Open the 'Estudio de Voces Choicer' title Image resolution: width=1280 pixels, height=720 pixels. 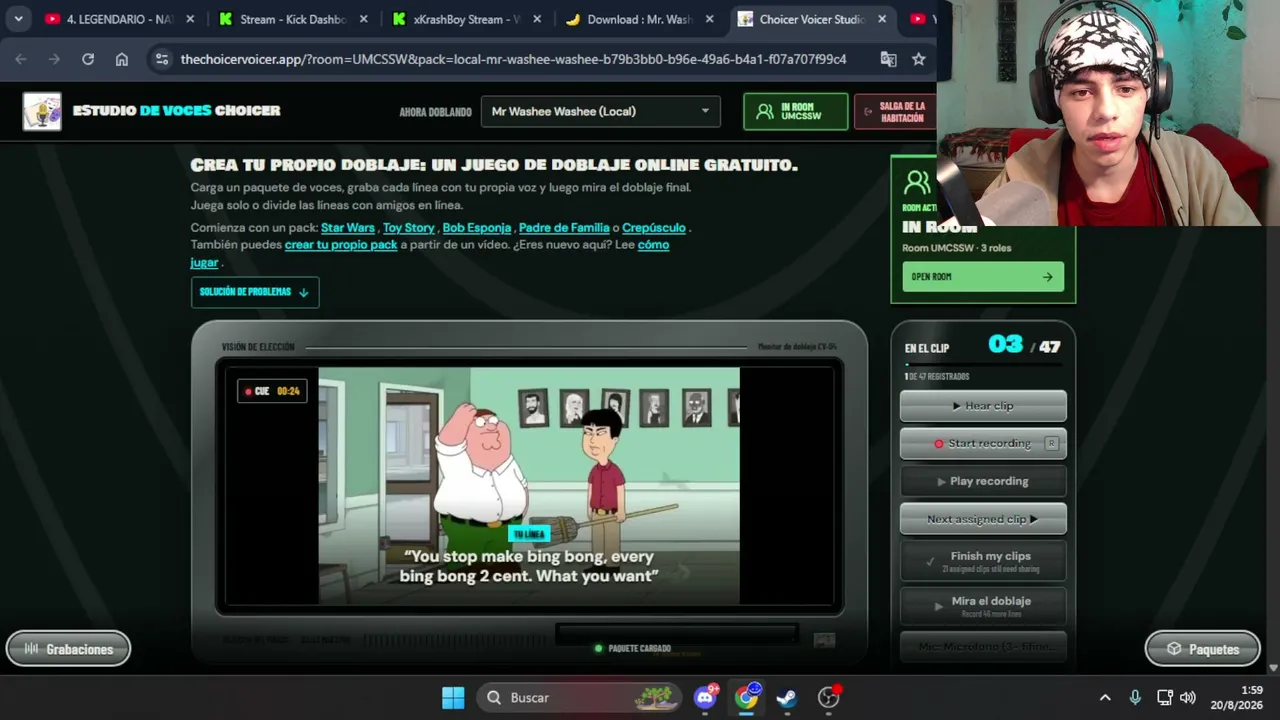(176, 111)
